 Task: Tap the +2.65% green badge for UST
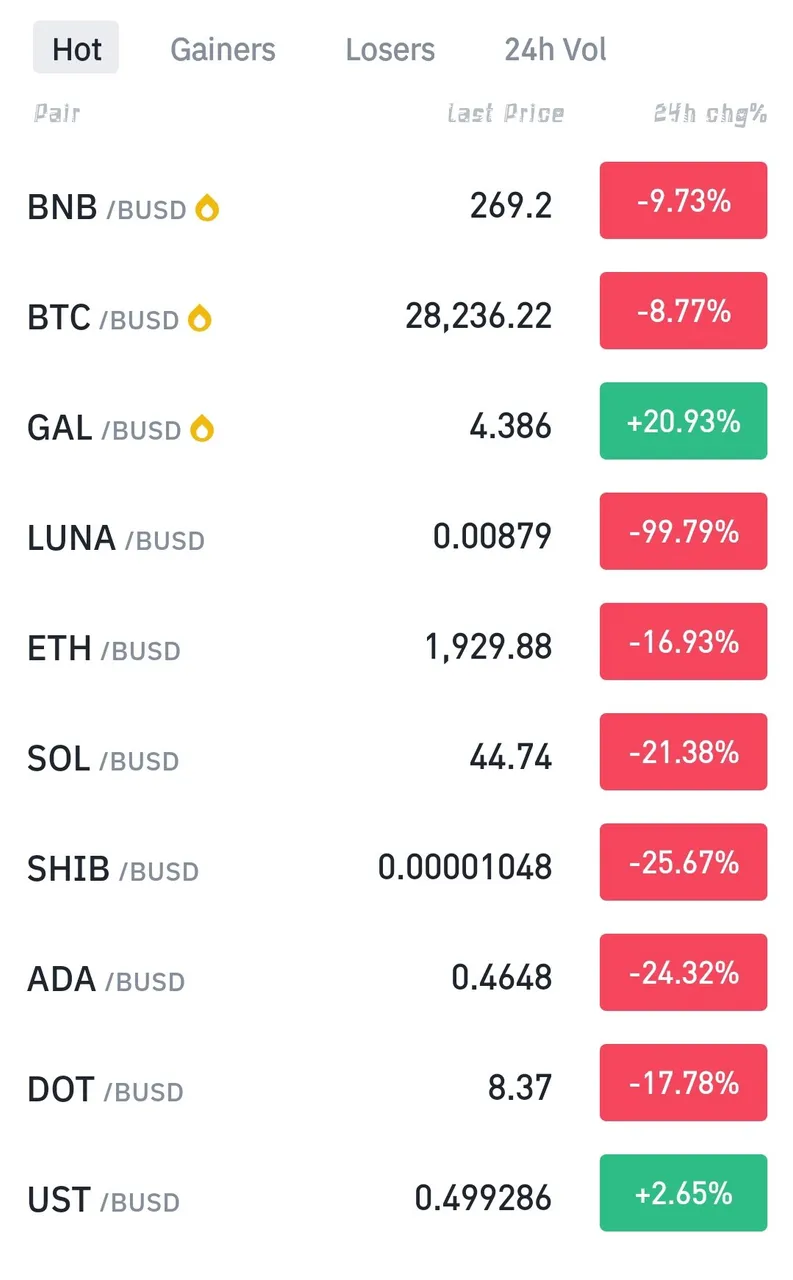coord(683,1193)
